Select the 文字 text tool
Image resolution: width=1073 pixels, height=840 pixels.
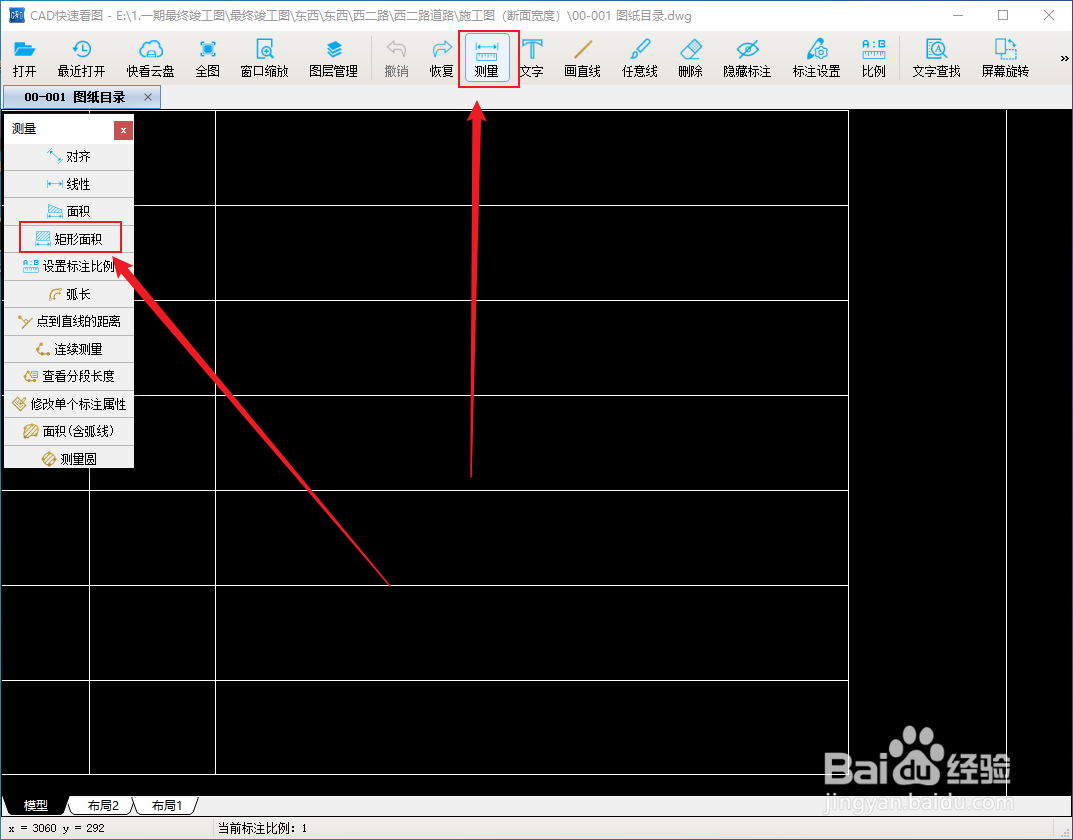pos(532,58)
